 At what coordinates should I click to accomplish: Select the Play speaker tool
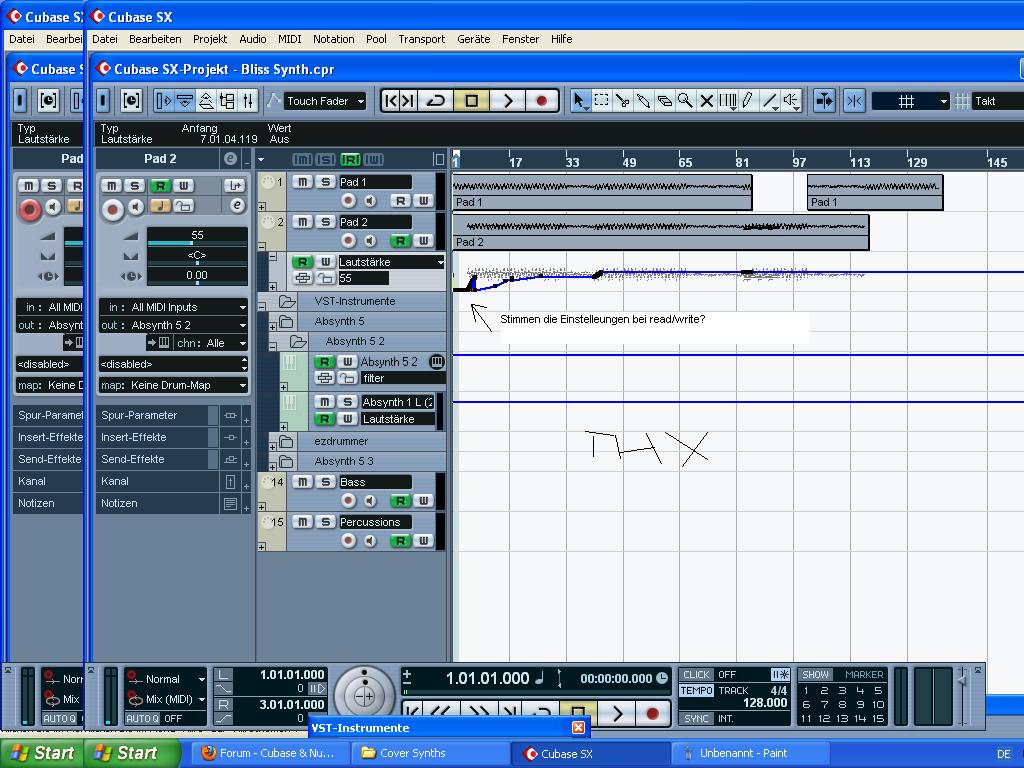click(792, 101)
